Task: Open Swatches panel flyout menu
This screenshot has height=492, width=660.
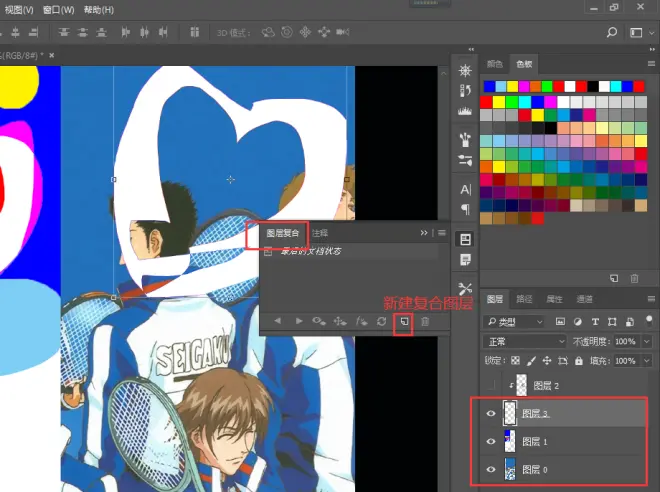Action: (651, 64)
